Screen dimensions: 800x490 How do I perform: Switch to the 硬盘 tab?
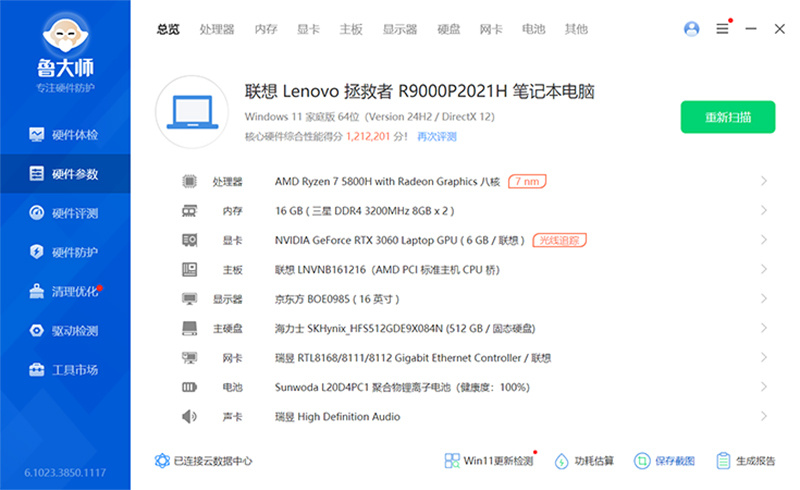coord(449,29)
